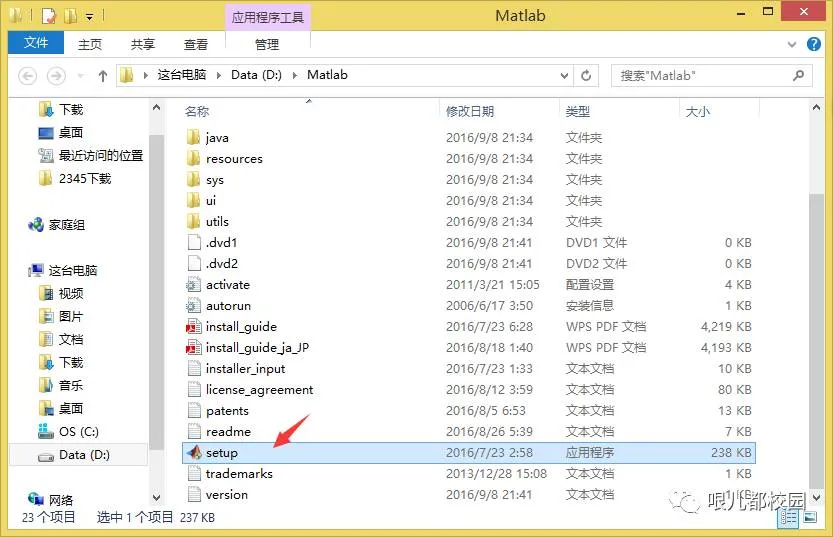Select the installer_input text file

tap(469, 369)
